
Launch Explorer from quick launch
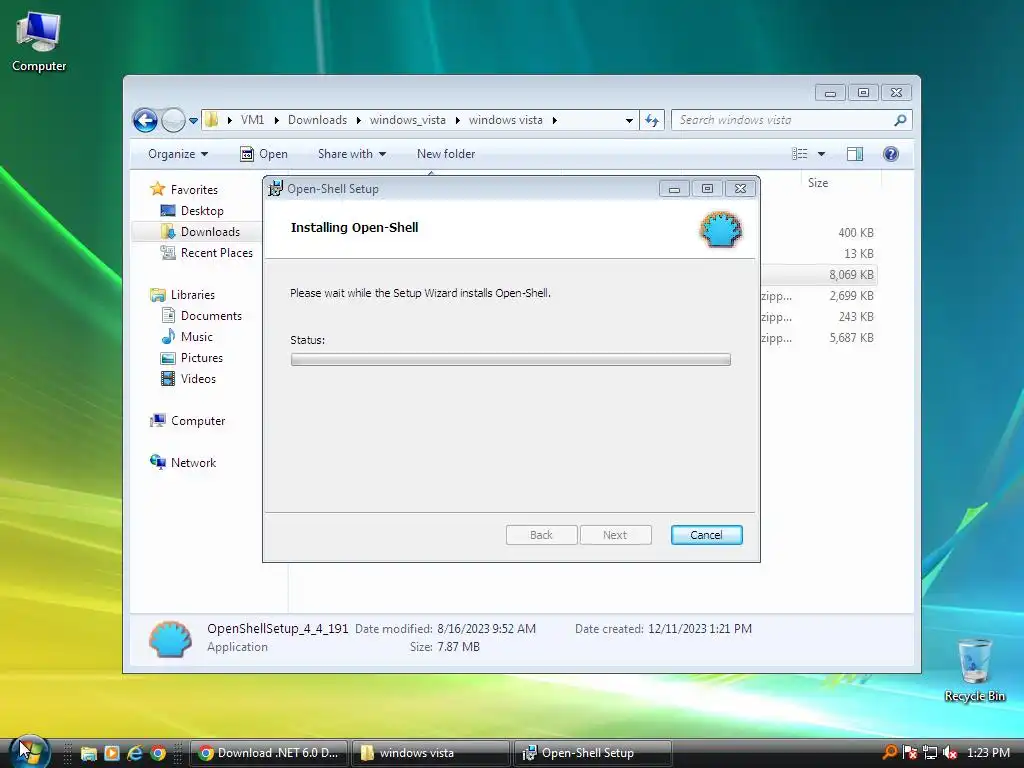click(88, 754)
